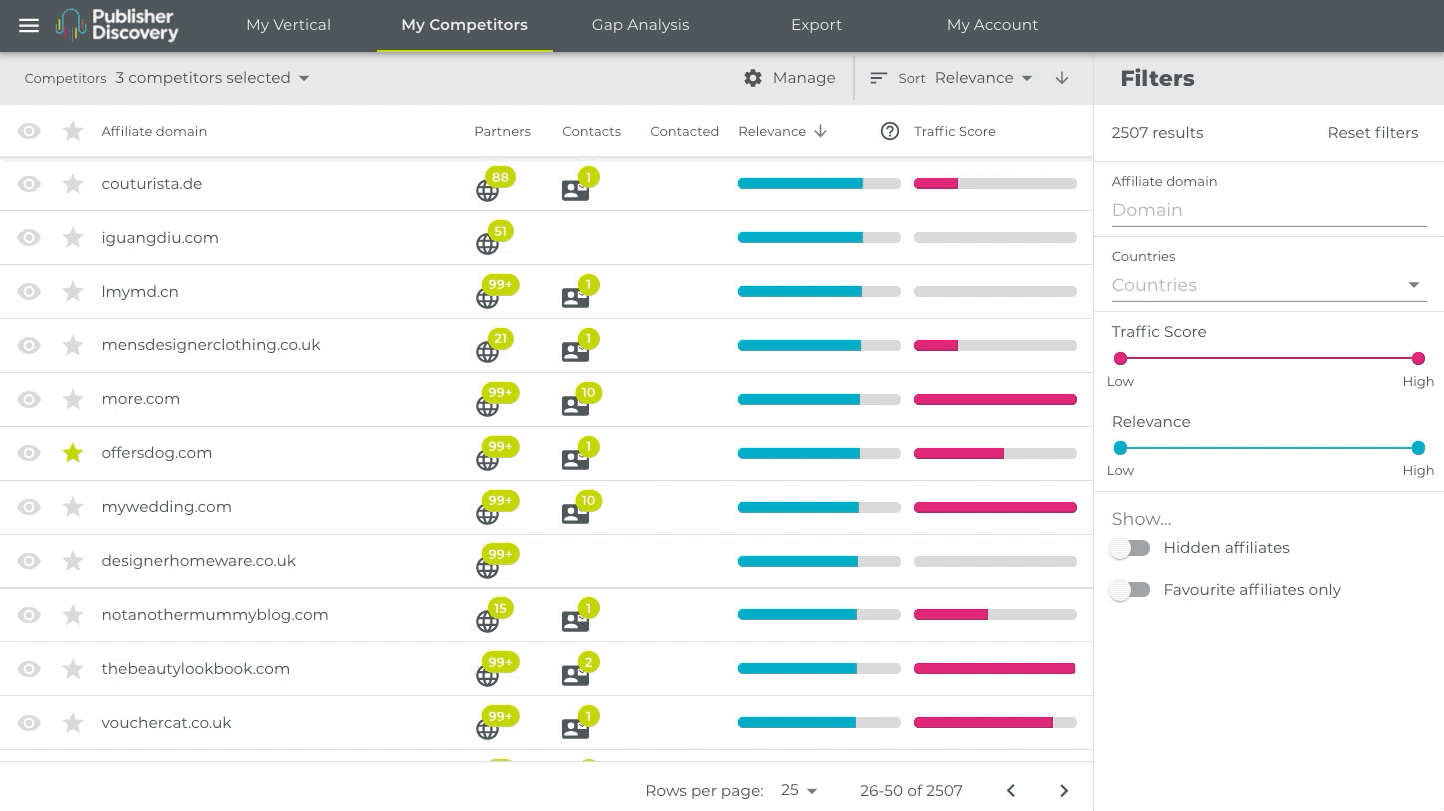
Task: Sort by Relevance column header
Action: point(782,131)
